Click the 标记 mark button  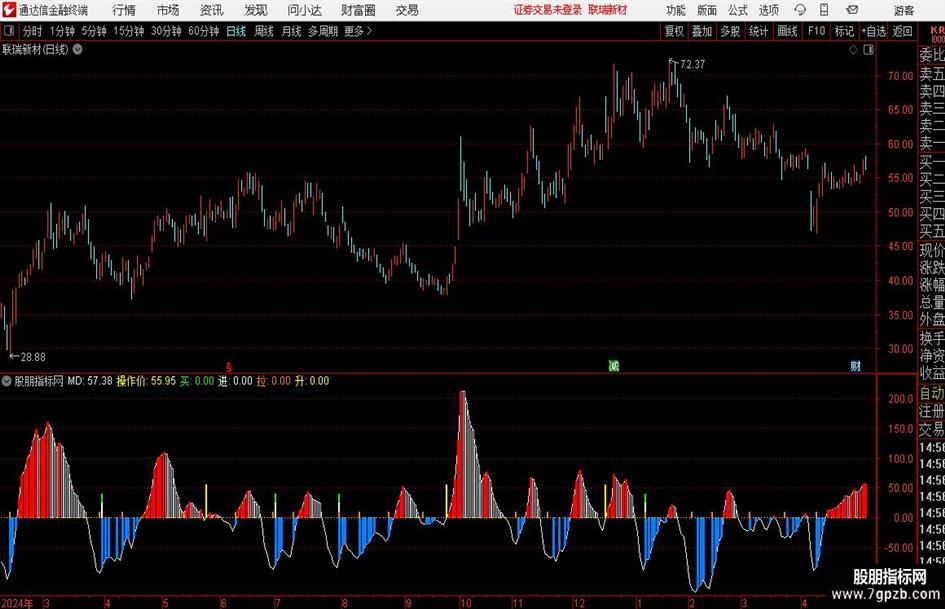coord(844,31)
